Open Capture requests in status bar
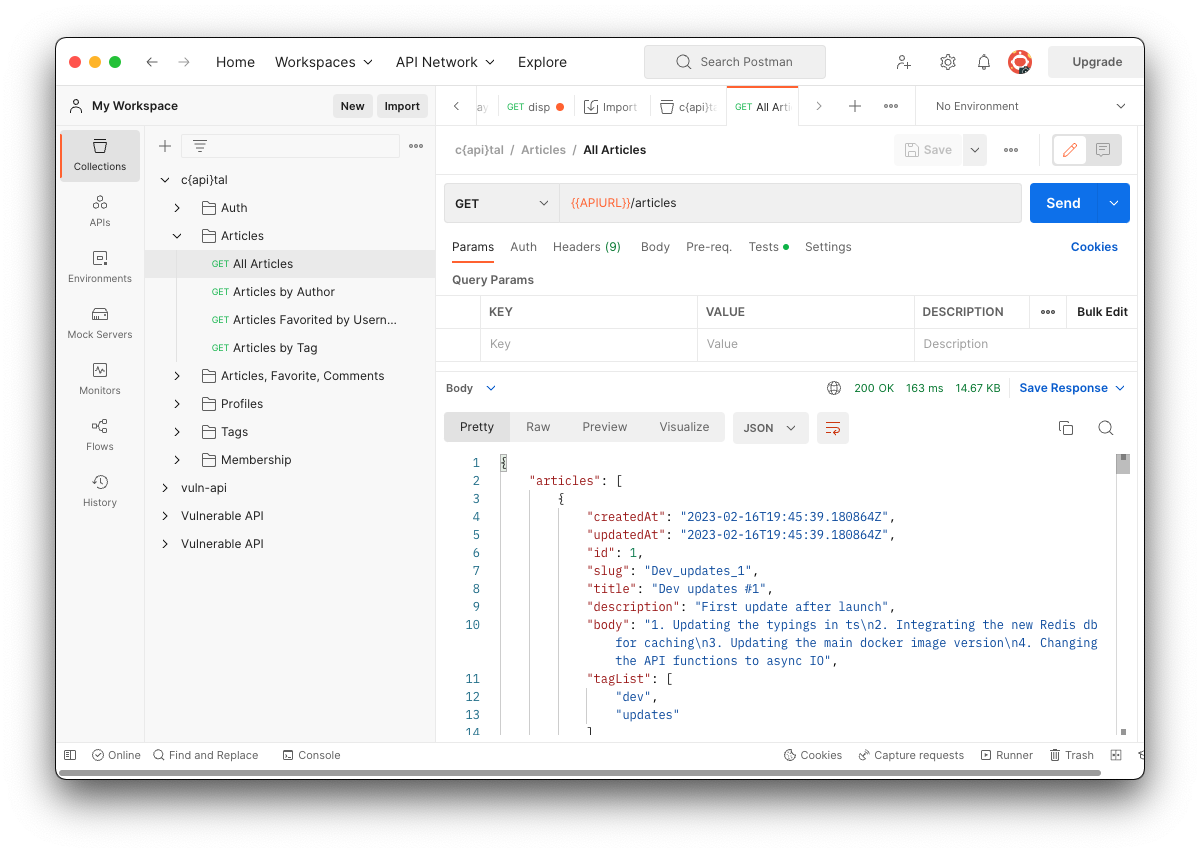Image resolution: width=1200 pixels, height=853 pixels. tap(911, 755)
